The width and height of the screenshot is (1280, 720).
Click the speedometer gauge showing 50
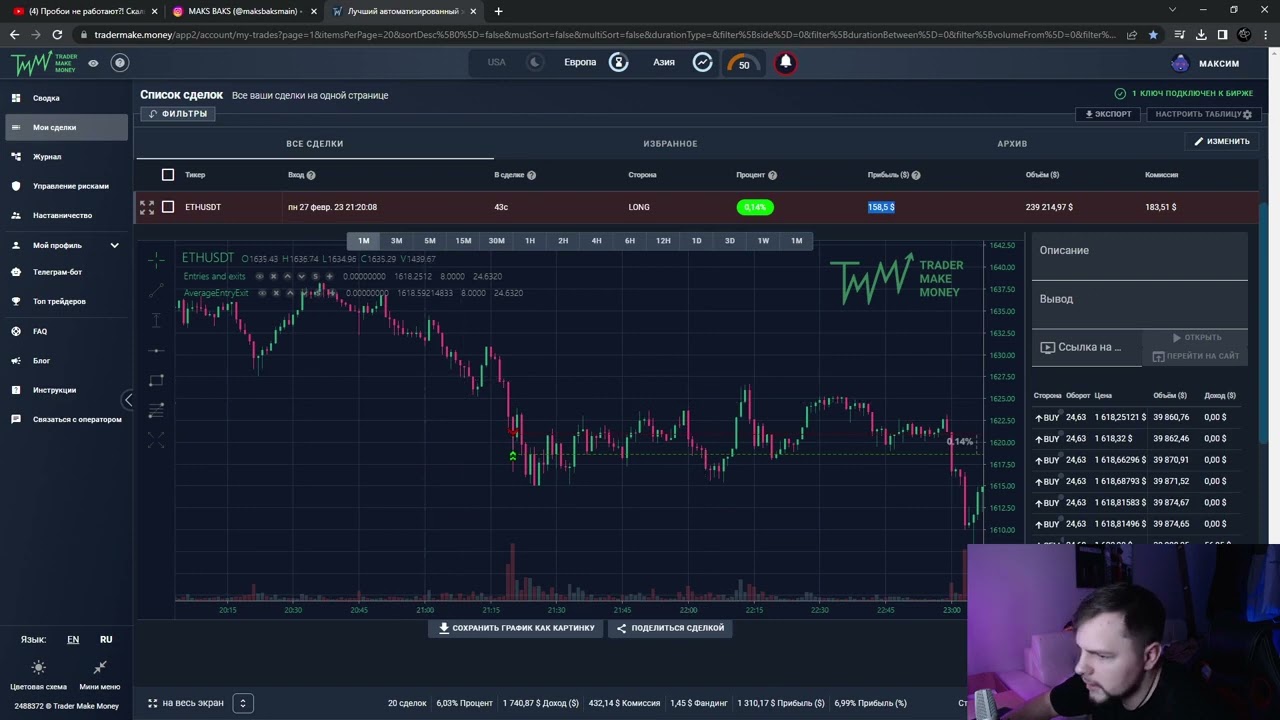(x=743, y=63)
